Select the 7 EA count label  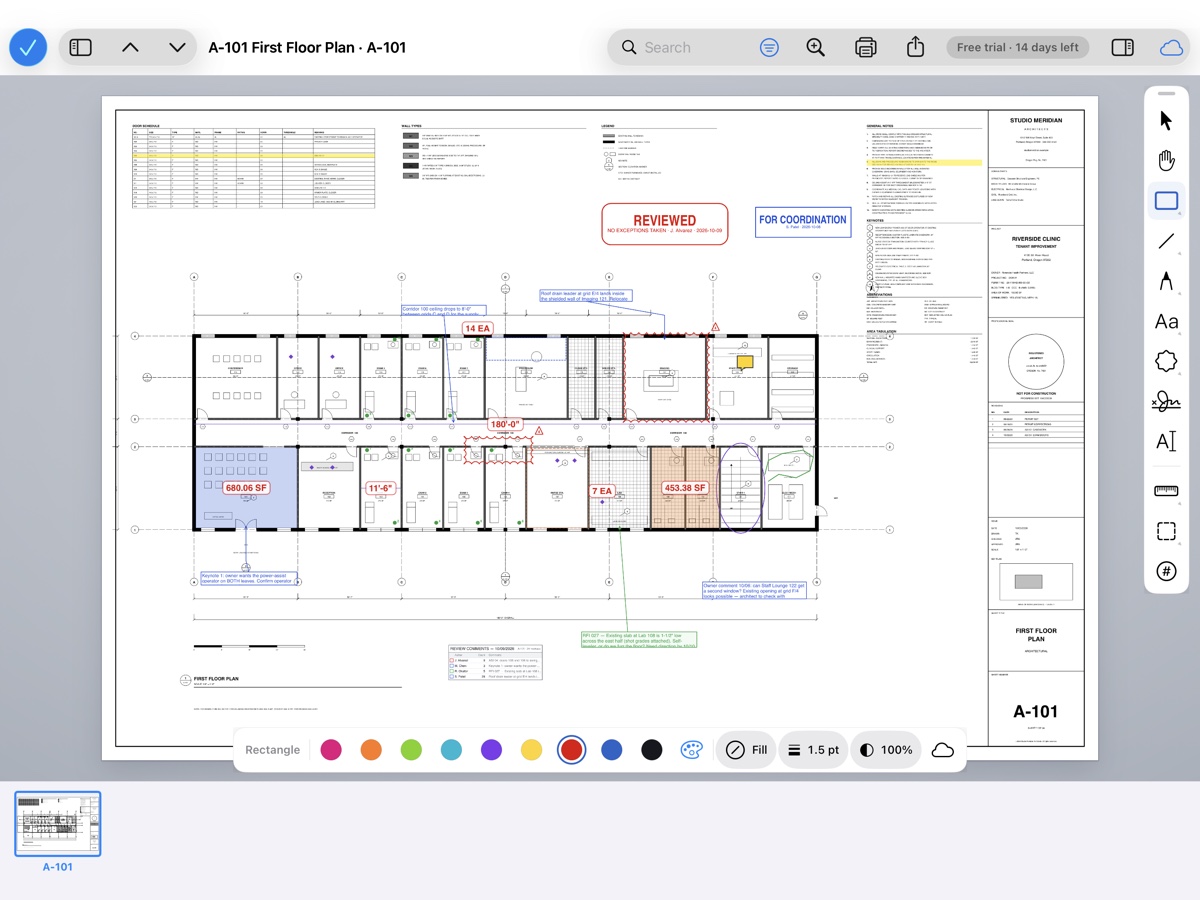click(602, 491)
